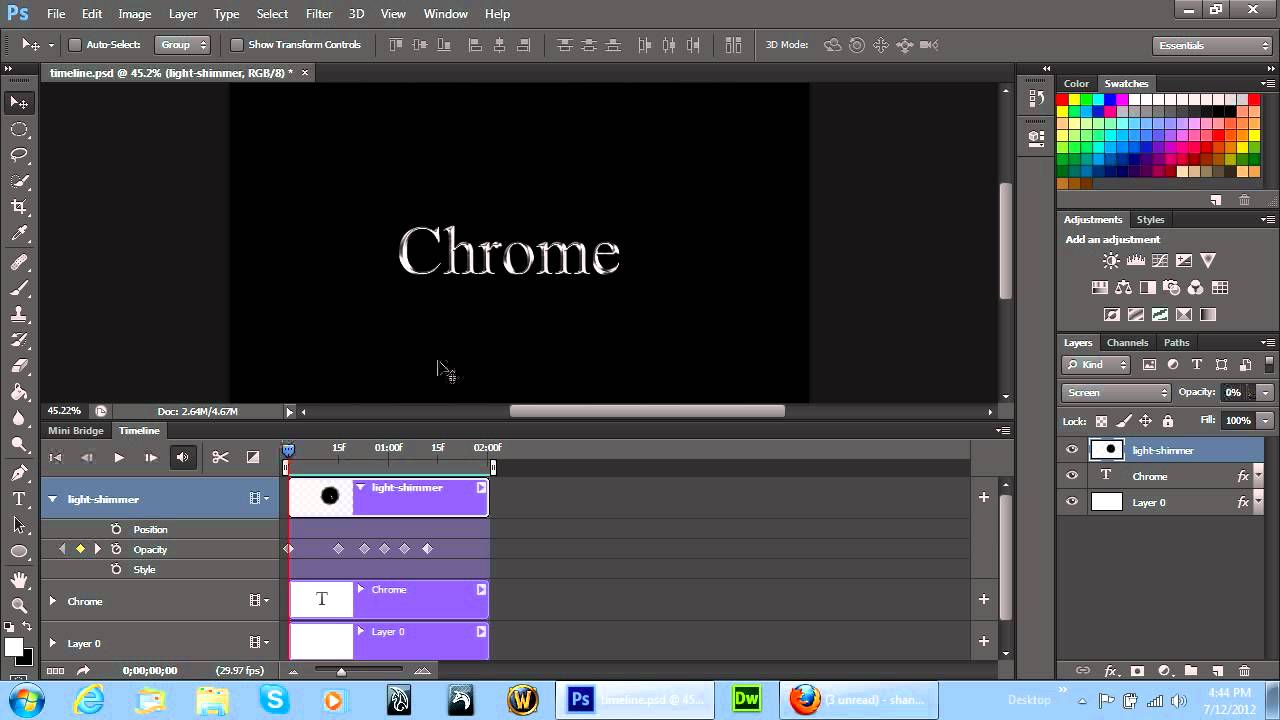Add an Invert adjustment
Image resolution: width=1280 pixels, height=720 pixels.
pos(1111,314)
